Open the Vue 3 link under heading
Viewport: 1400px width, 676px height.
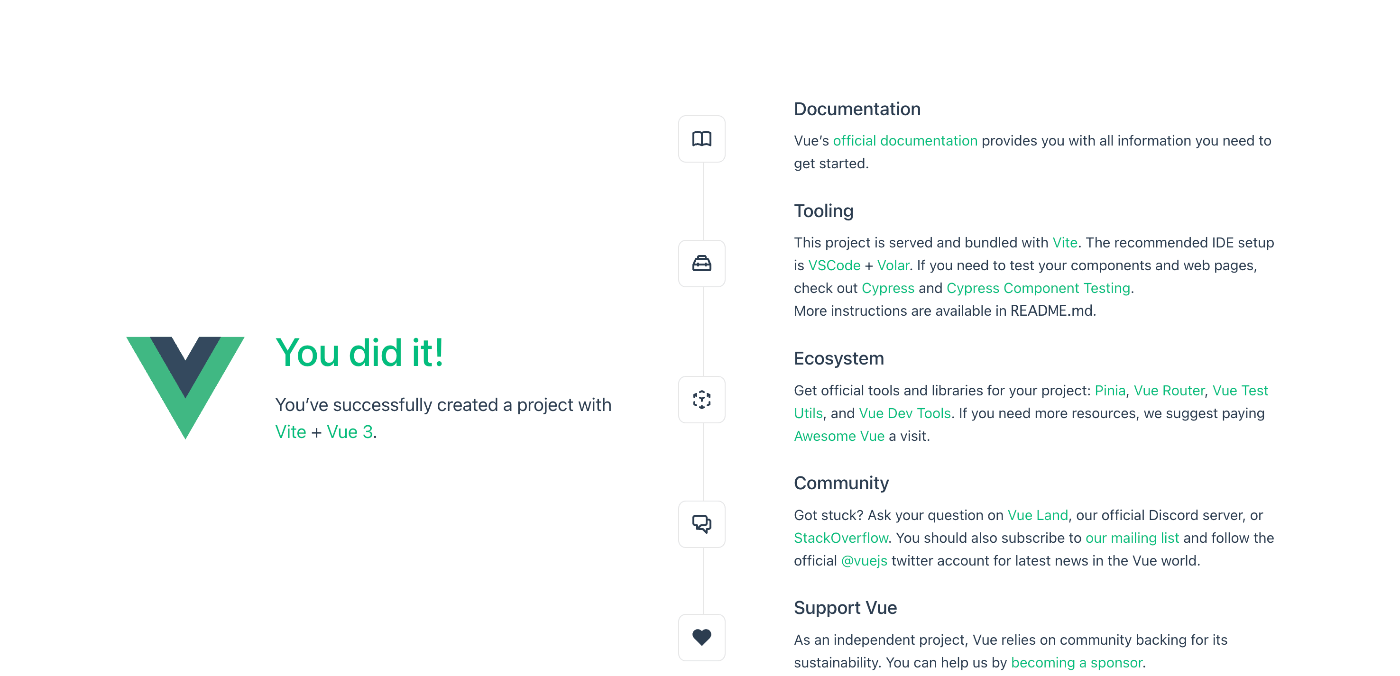(x=349, y=432)
